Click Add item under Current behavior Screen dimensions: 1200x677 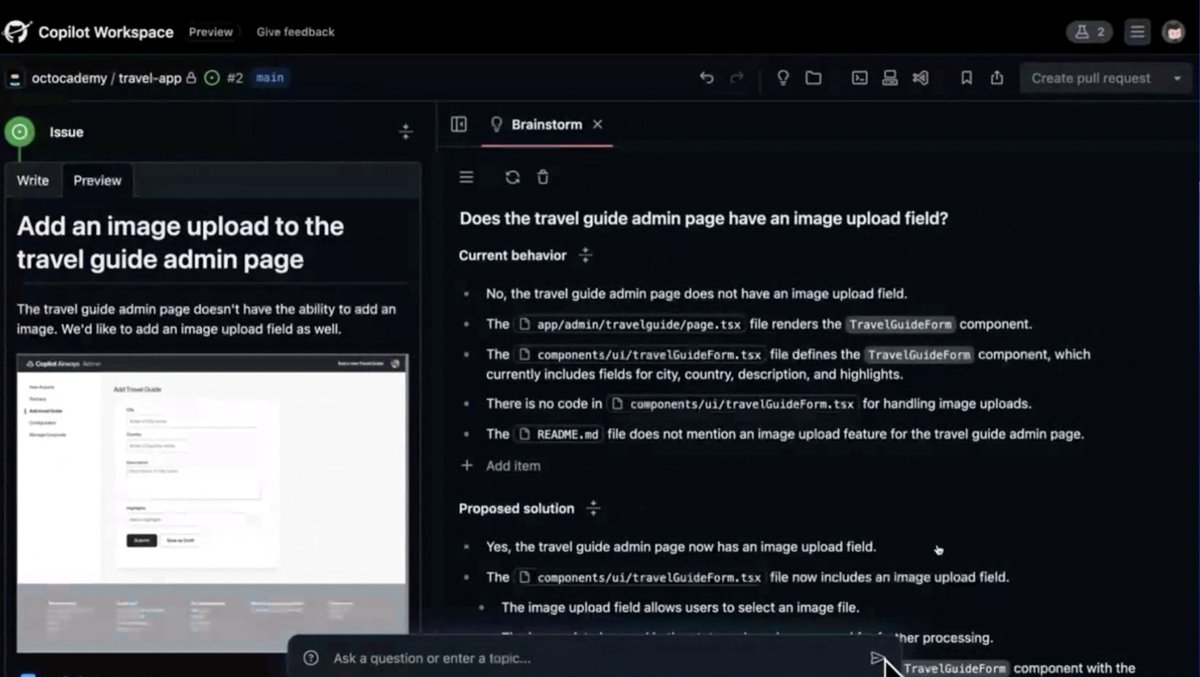click(x=513, y=465)
